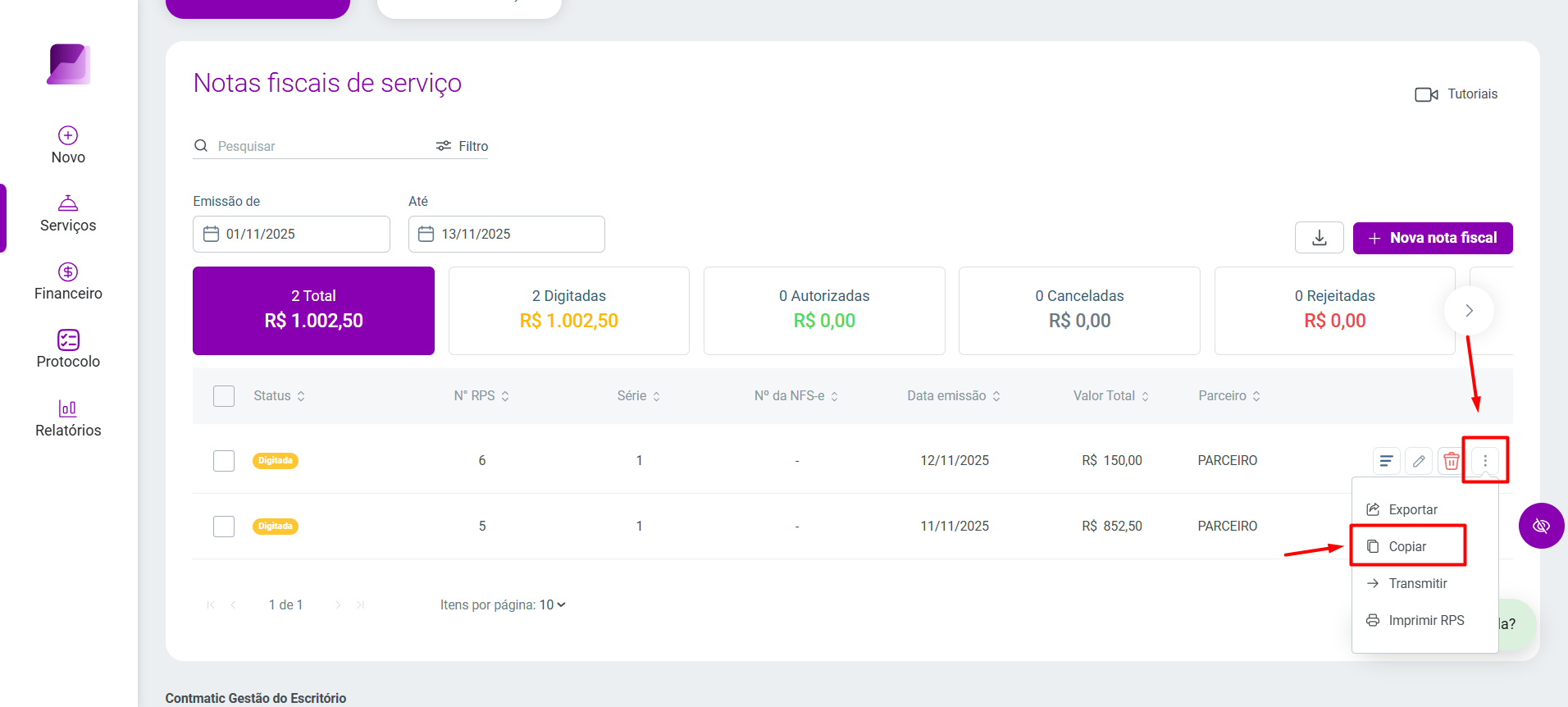Sort by Parceiro column
The image size is (1568, 707).
point(1229,396)
